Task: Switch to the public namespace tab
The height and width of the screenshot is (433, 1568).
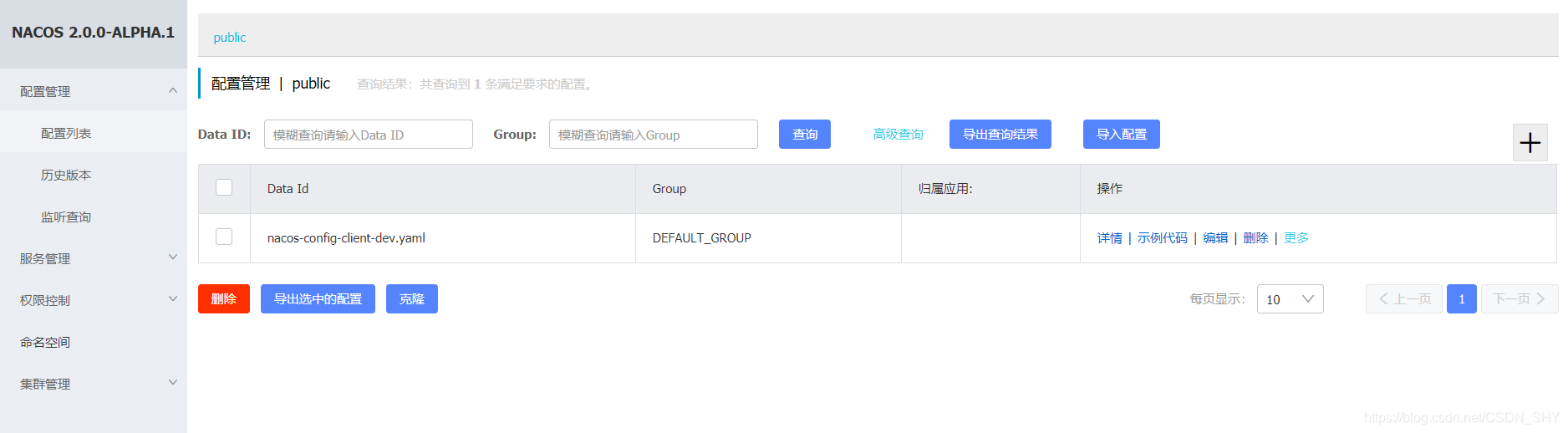Action: [229, 38]
